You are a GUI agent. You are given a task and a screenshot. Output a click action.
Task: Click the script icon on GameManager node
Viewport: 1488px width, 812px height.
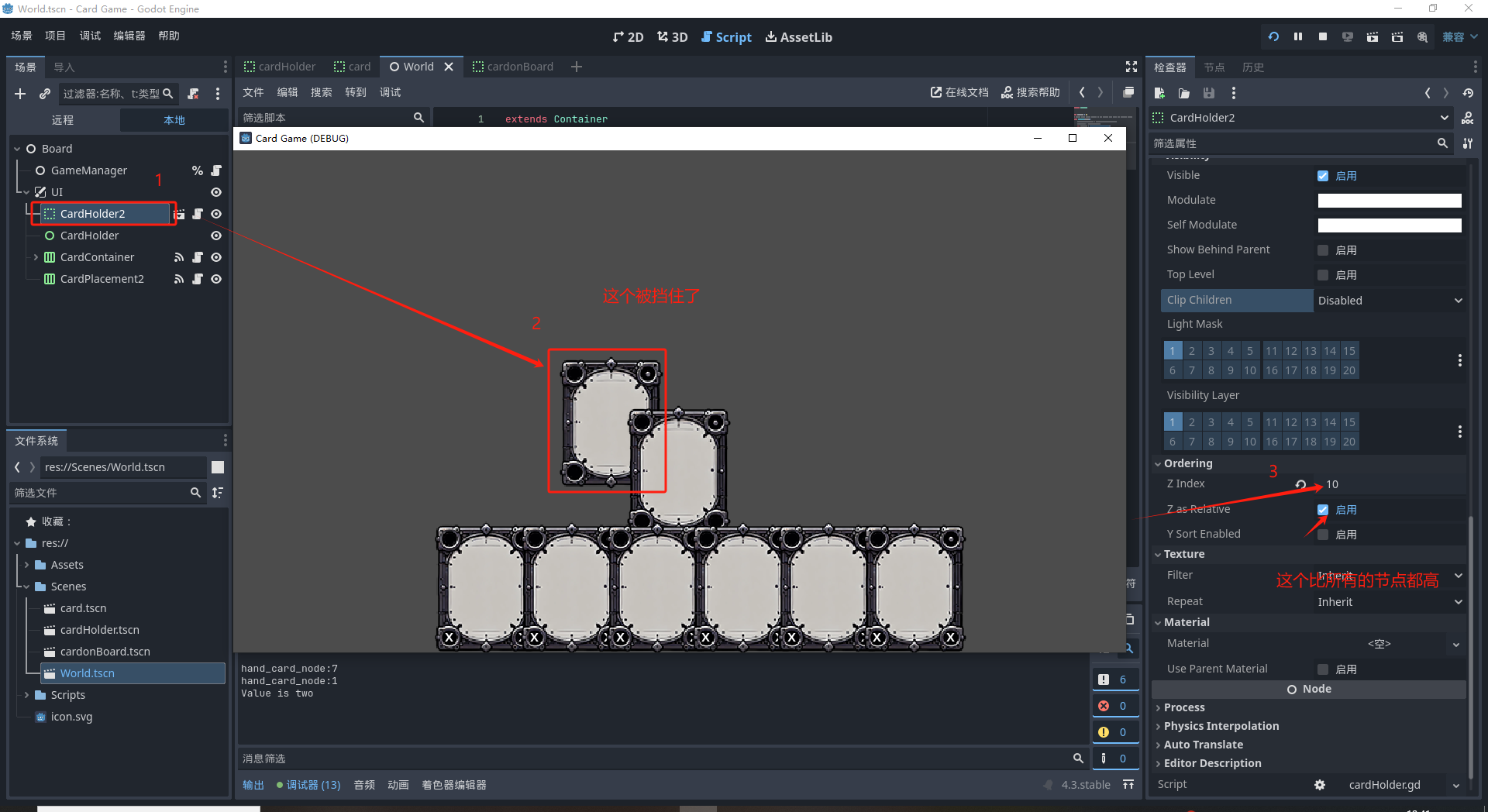(216, 170)
